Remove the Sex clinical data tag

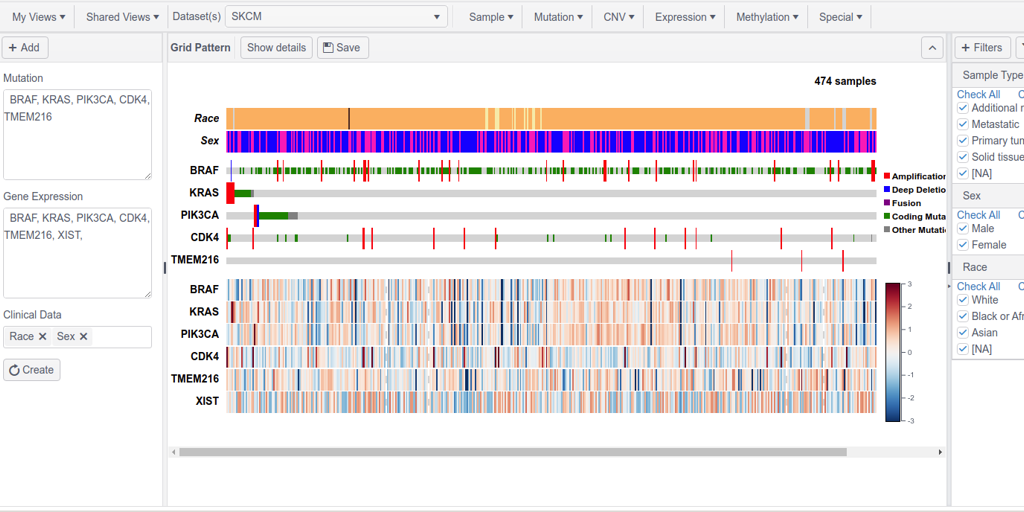(x=84, y=337)
